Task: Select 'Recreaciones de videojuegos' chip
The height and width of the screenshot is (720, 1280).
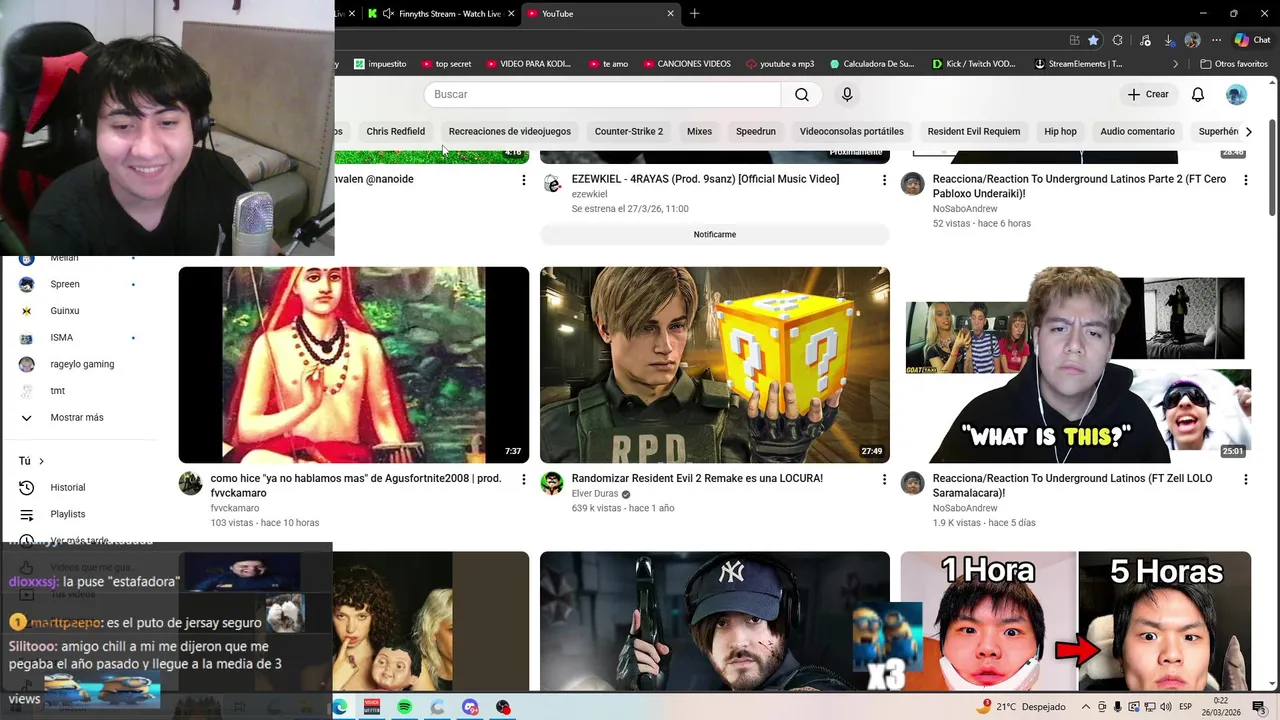Action: [x=510, y=131]
